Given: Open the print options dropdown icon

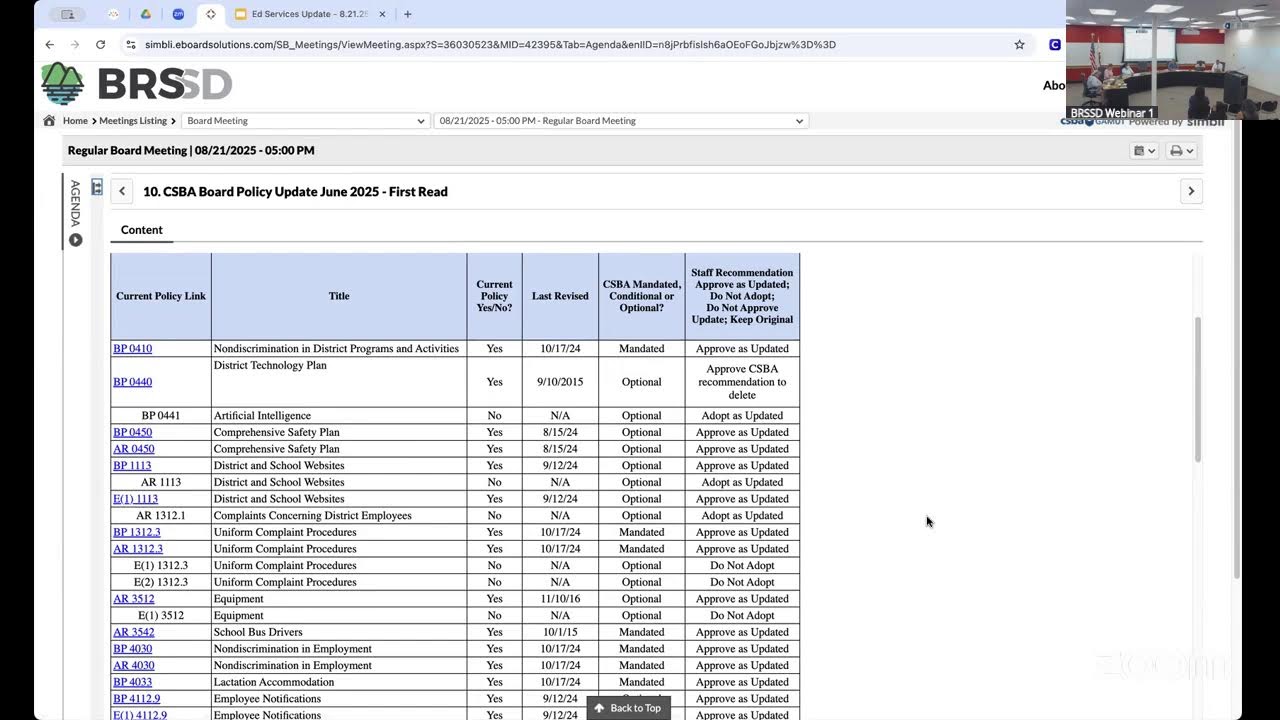Looking at the screenshot, I should coord(1181,151).
